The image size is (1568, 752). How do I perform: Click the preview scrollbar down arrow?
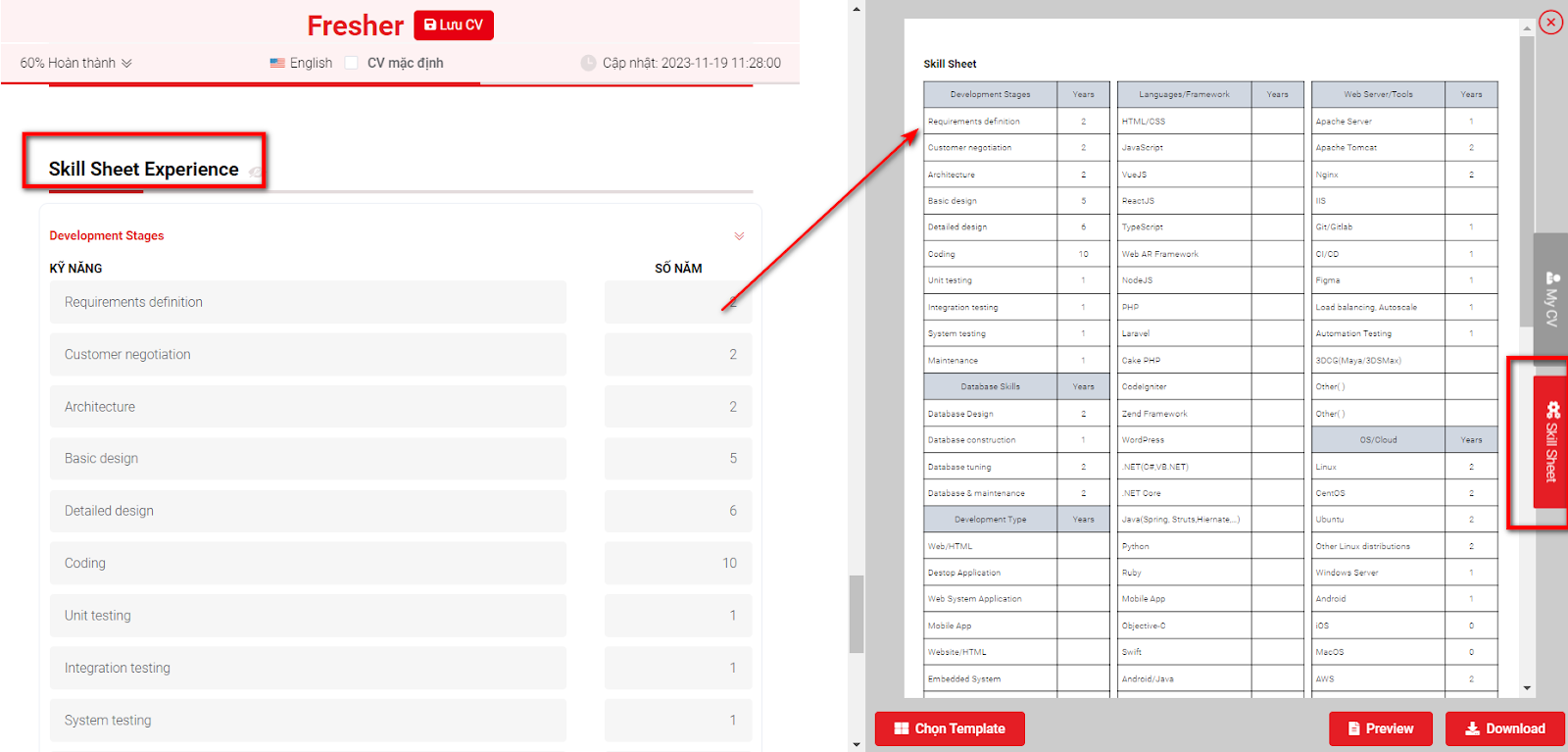(x=1527, y=688)
